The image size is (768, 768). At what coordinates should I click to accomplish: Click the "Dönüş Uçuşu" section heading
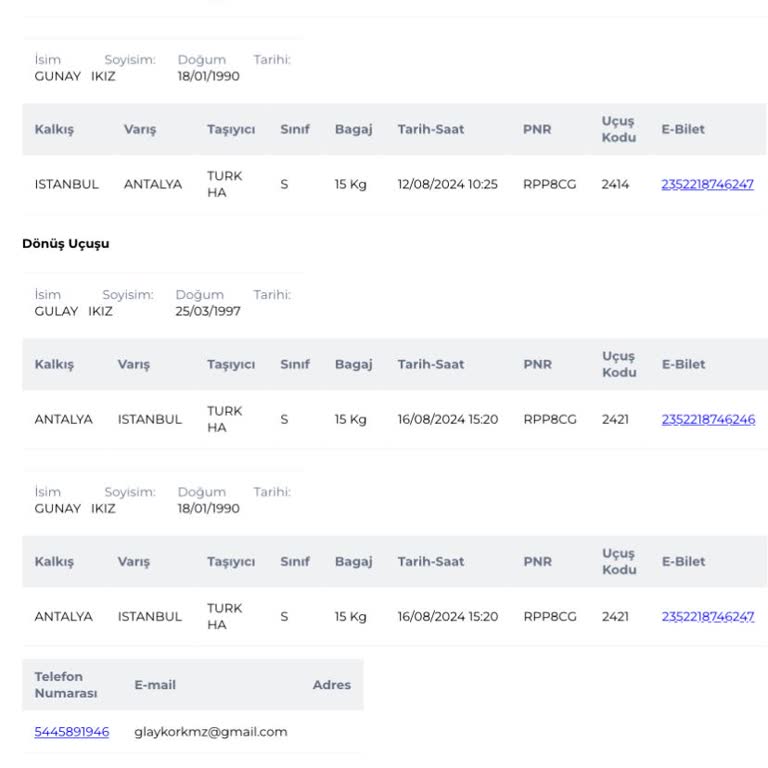66,243
